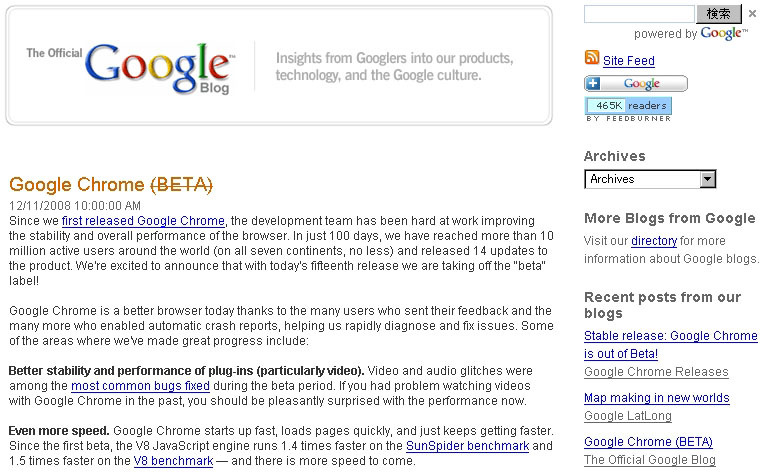
Task: Open the Google Chrome Releases blog link
Action: 656,372
